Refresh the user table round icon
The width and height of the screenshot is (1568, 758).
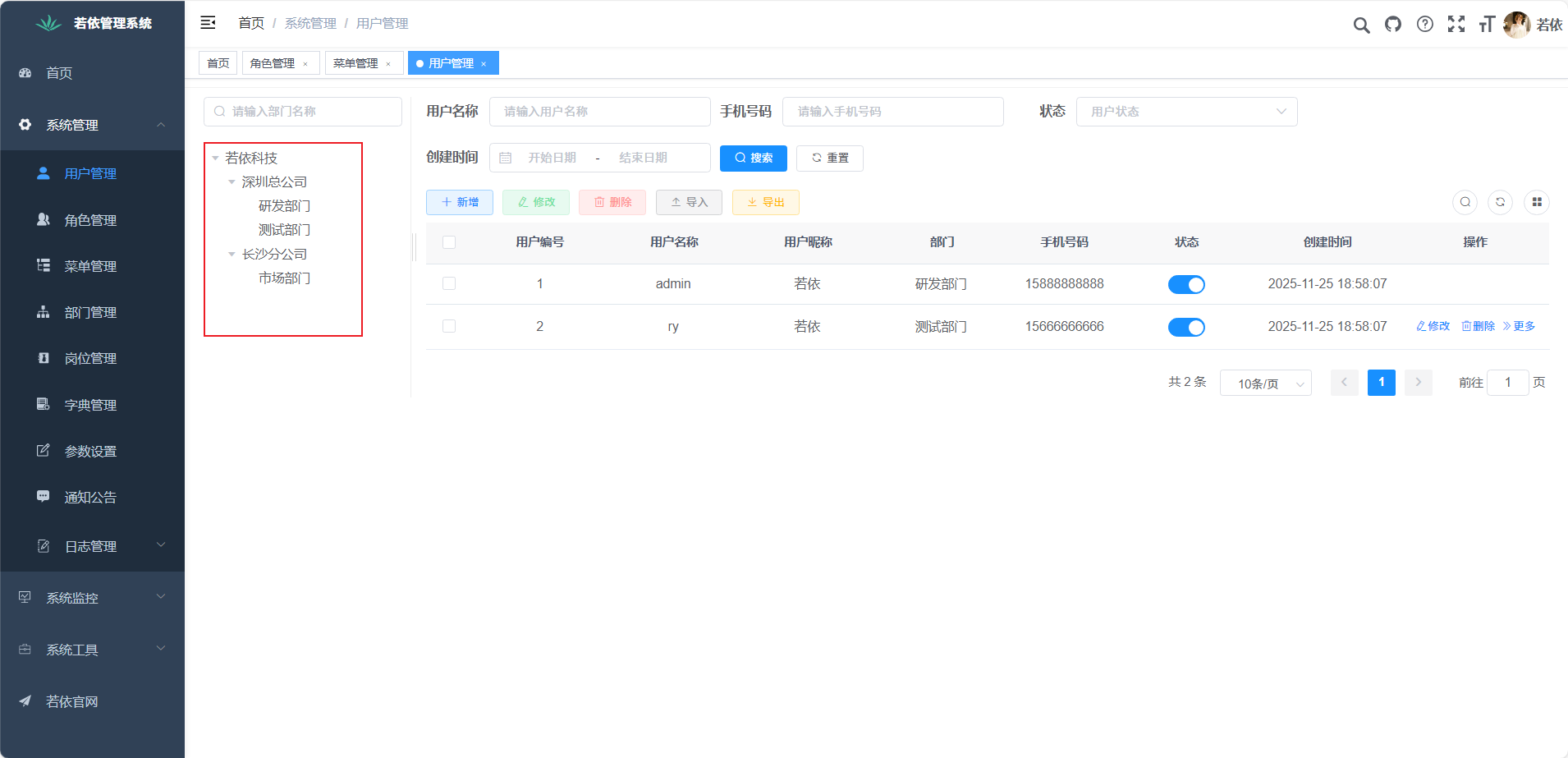point(1501,202)
